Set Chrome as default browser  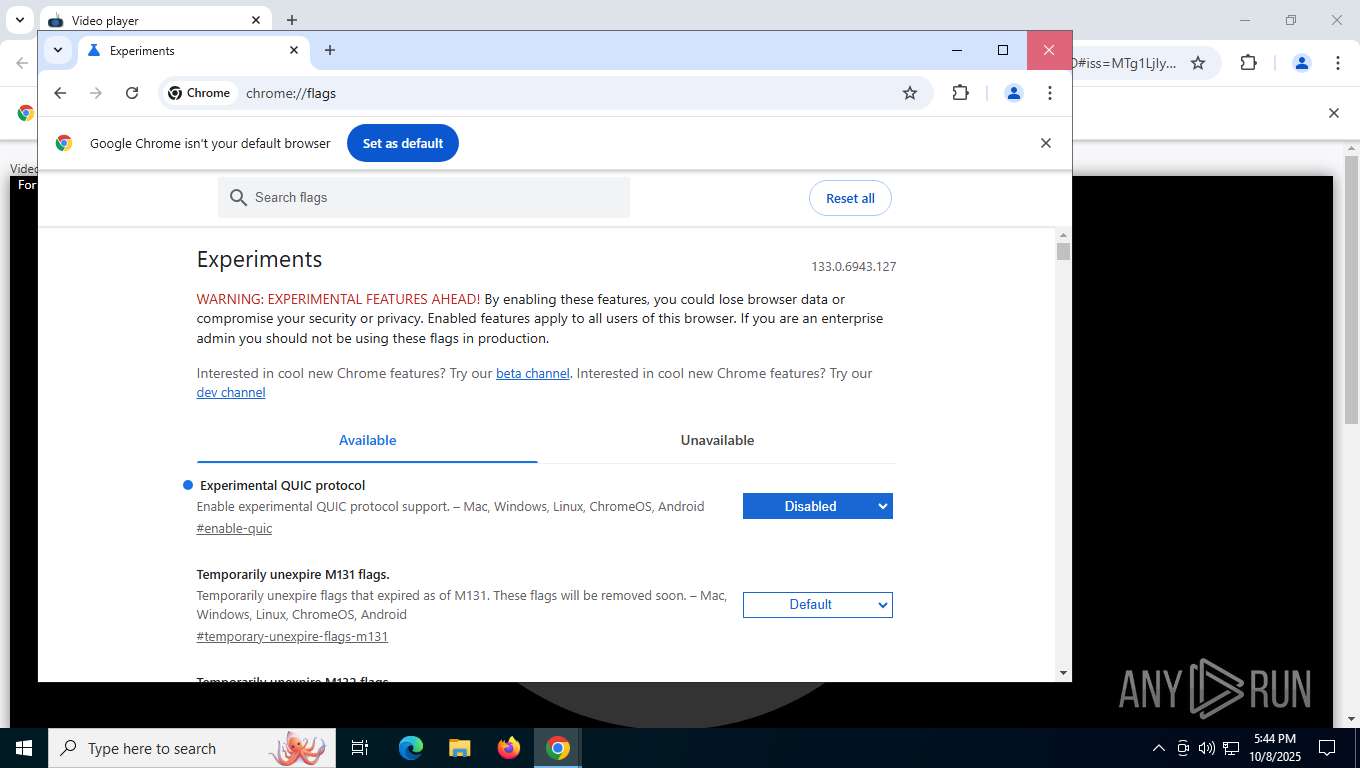[x=403, y=143]
